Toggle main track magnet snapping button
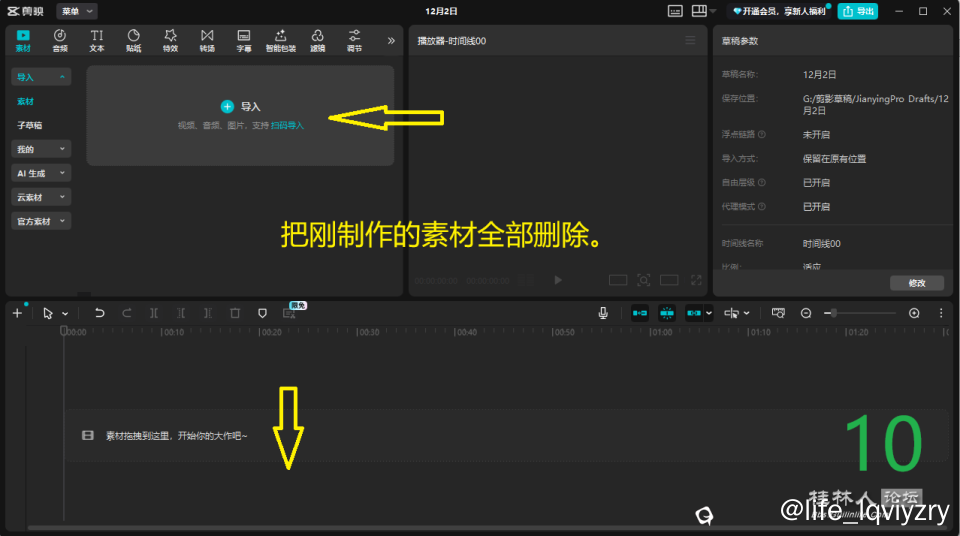 click(640, 313)
